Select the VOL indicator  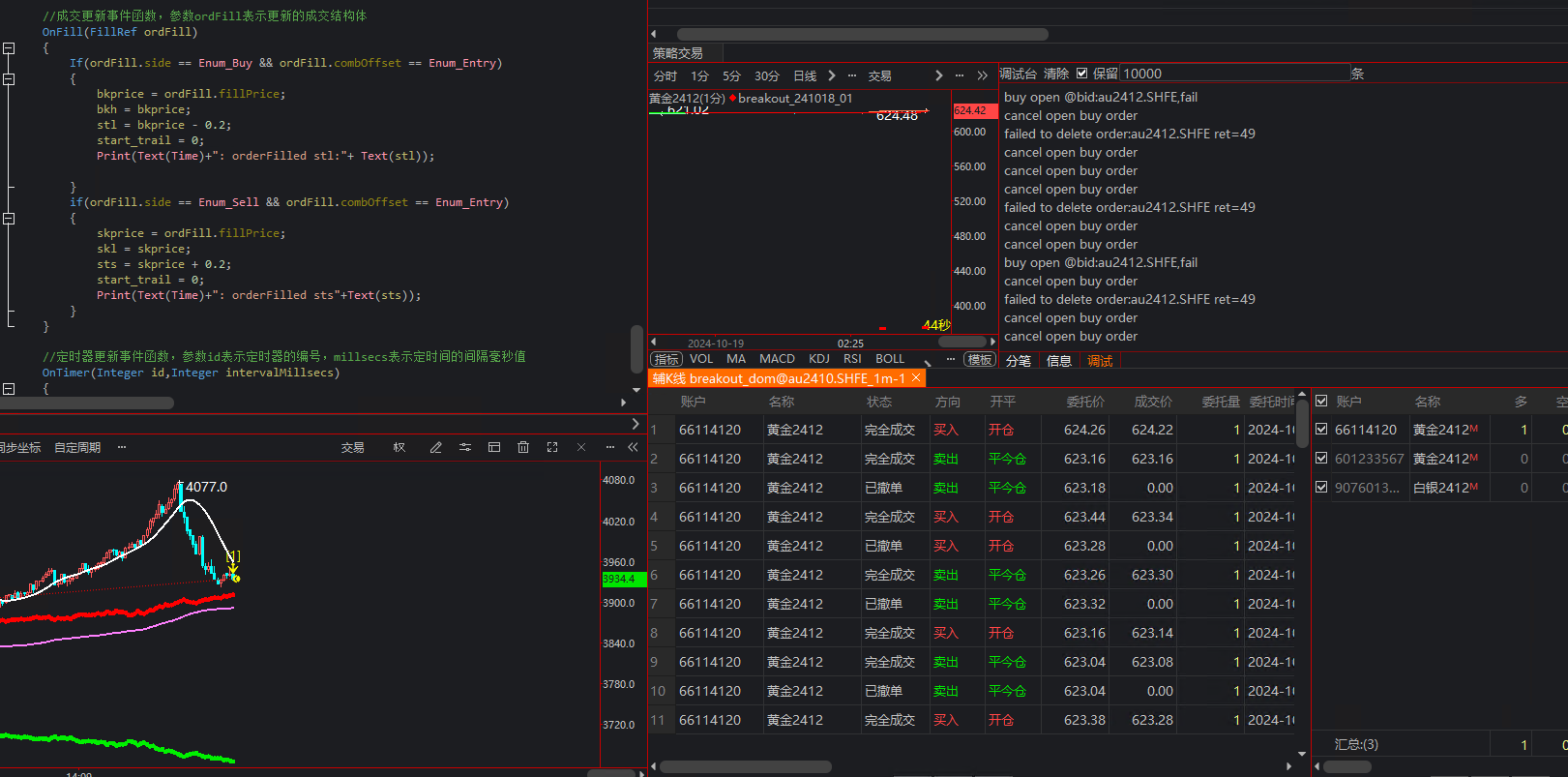(701, 359)
